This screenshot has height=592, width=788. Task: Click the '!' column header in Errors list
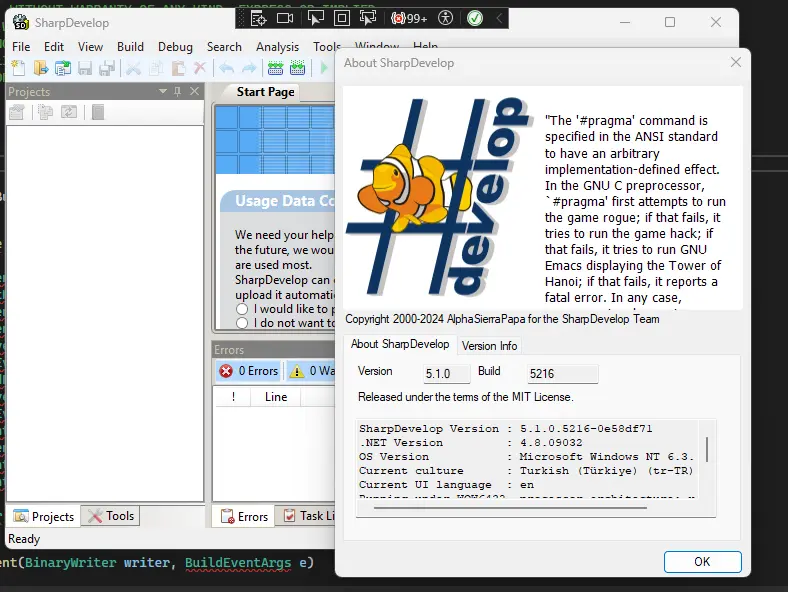pos(233,397)
